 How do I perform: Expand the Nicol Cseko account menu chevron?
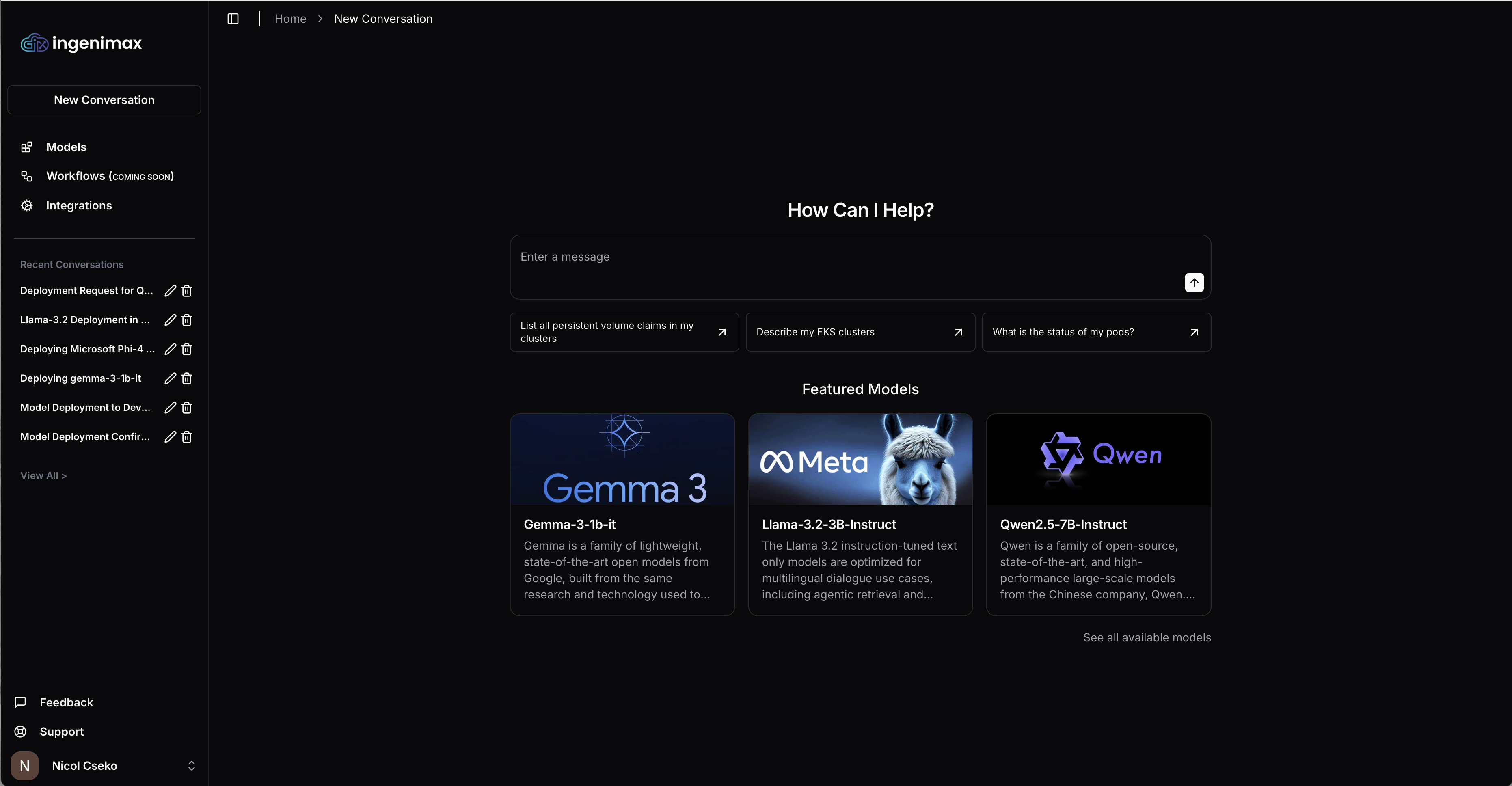pos(191,765)
